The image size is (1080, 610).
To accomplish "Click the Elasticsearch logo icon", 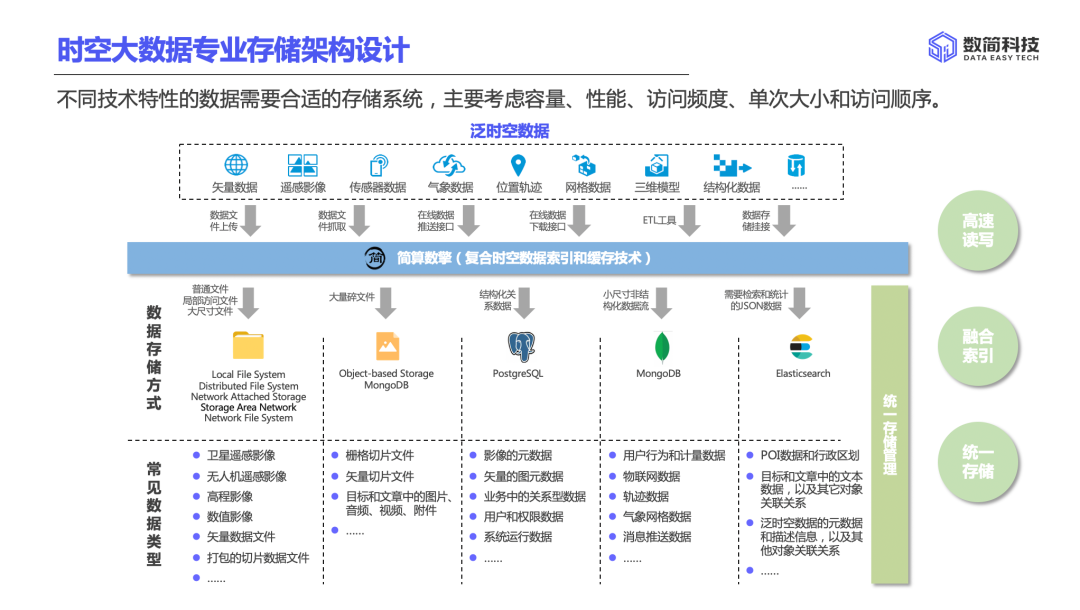I will (801, 347).
